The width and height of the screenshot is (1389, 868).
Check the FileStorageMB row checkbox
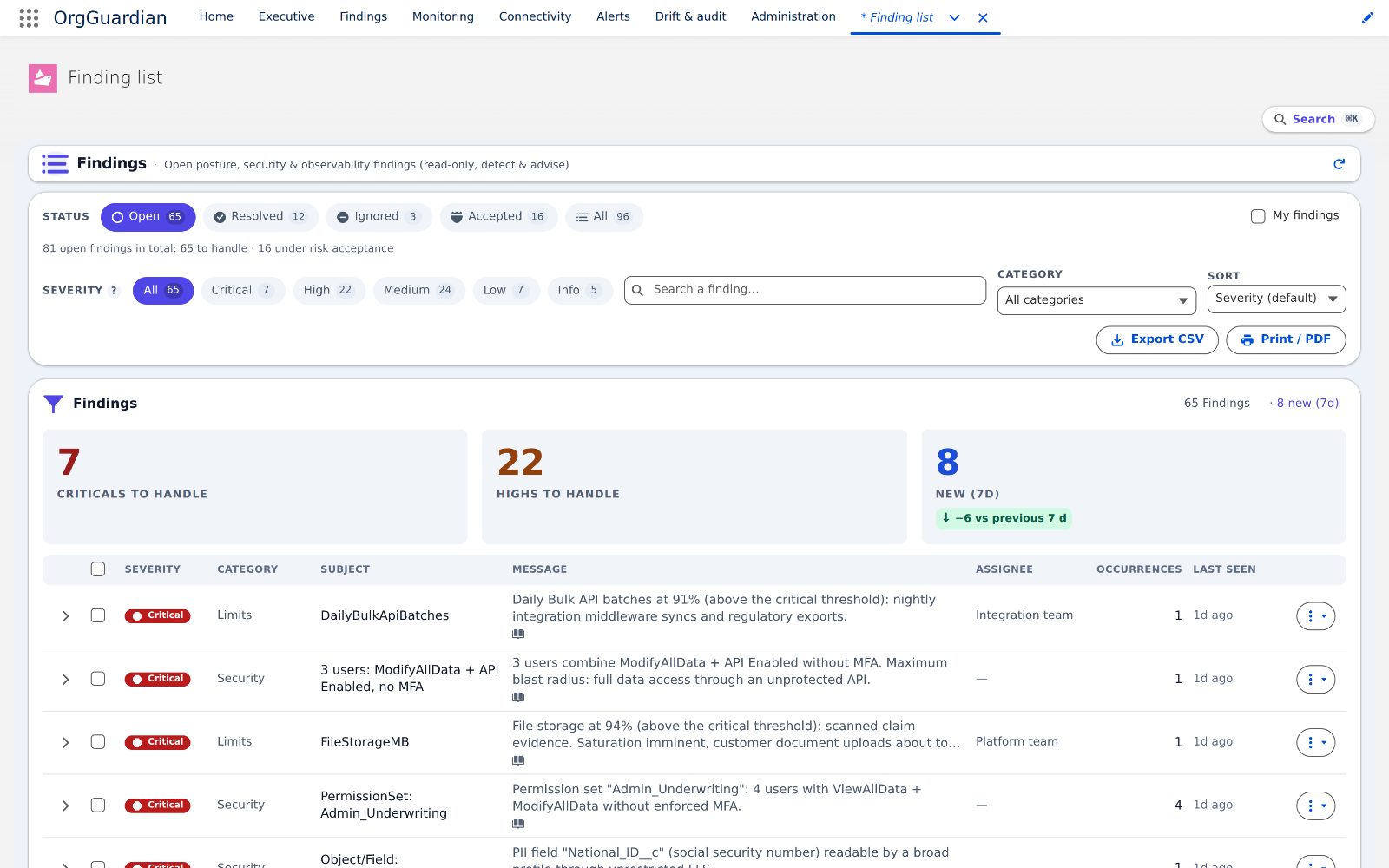click(98, 742)
